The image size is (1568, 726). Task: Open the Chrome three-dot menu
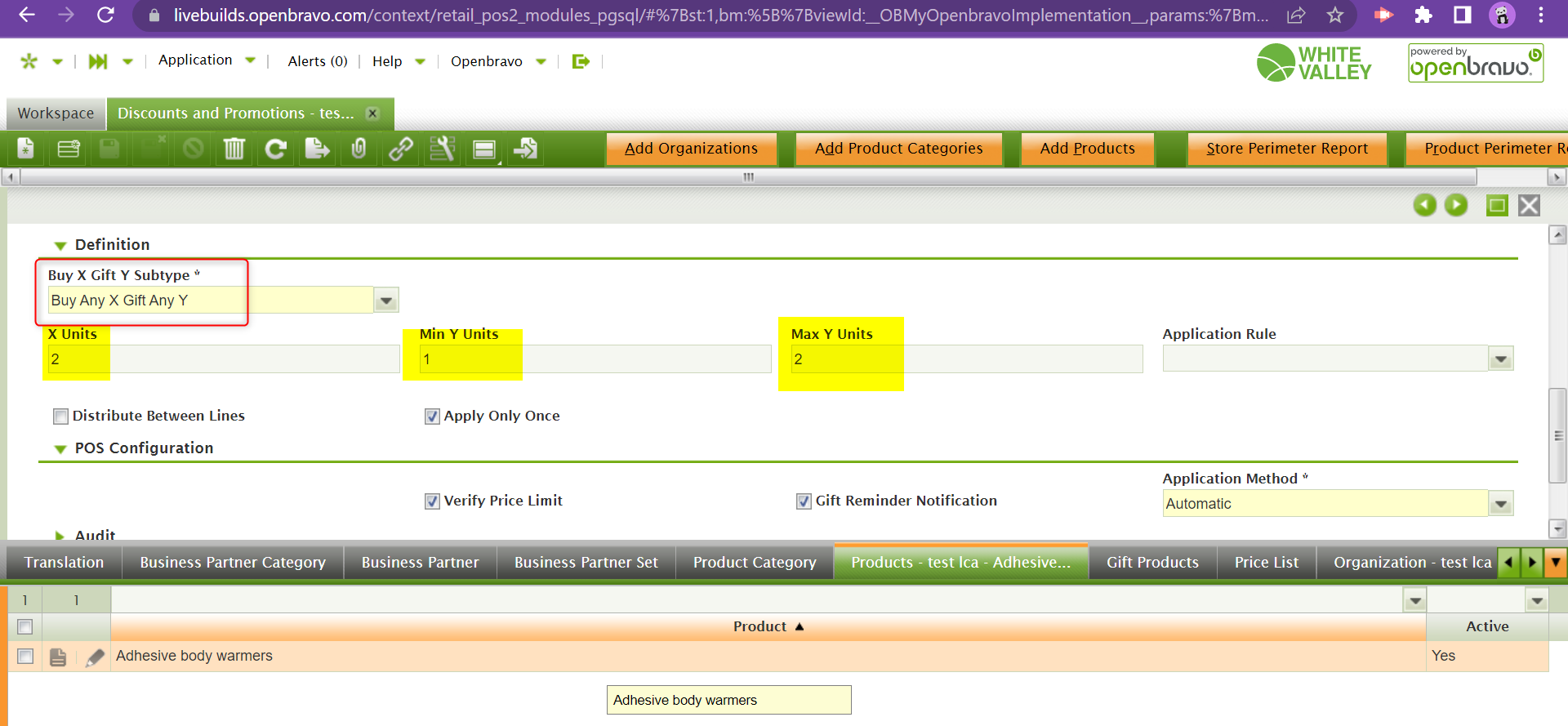[x=1540, y=16]
